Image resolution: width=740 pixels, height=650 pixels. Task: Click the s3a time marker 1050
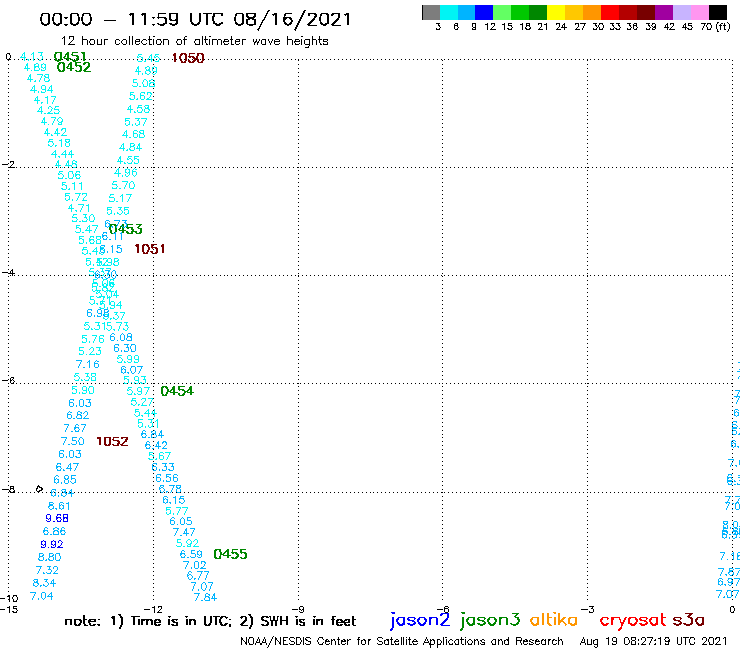(188, 59)
